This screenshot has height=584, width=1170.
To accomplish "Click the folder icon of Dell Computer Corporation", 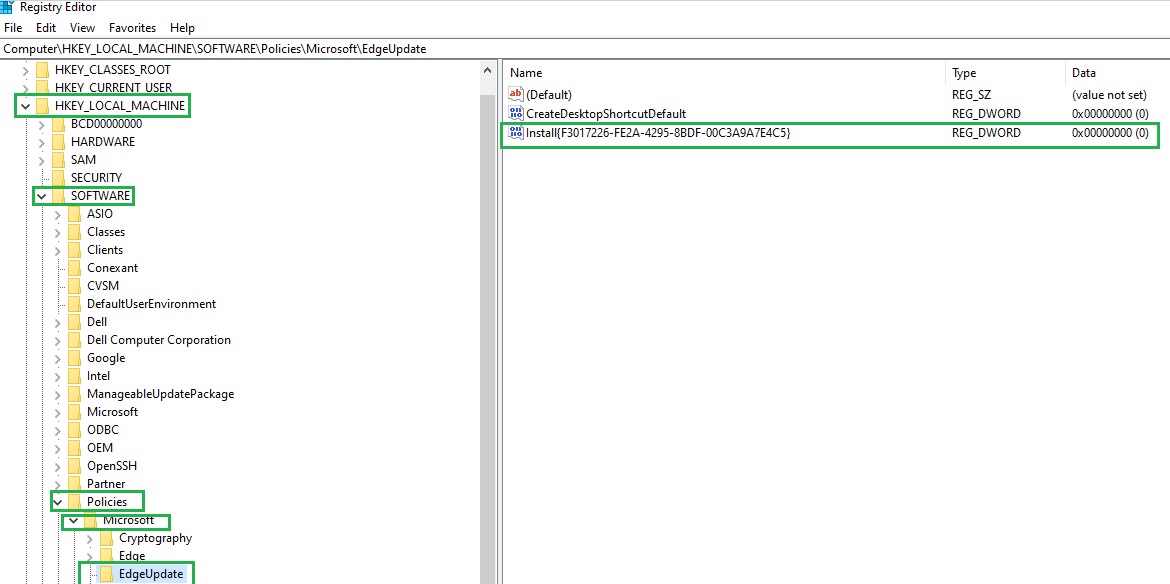I will 74,340.
